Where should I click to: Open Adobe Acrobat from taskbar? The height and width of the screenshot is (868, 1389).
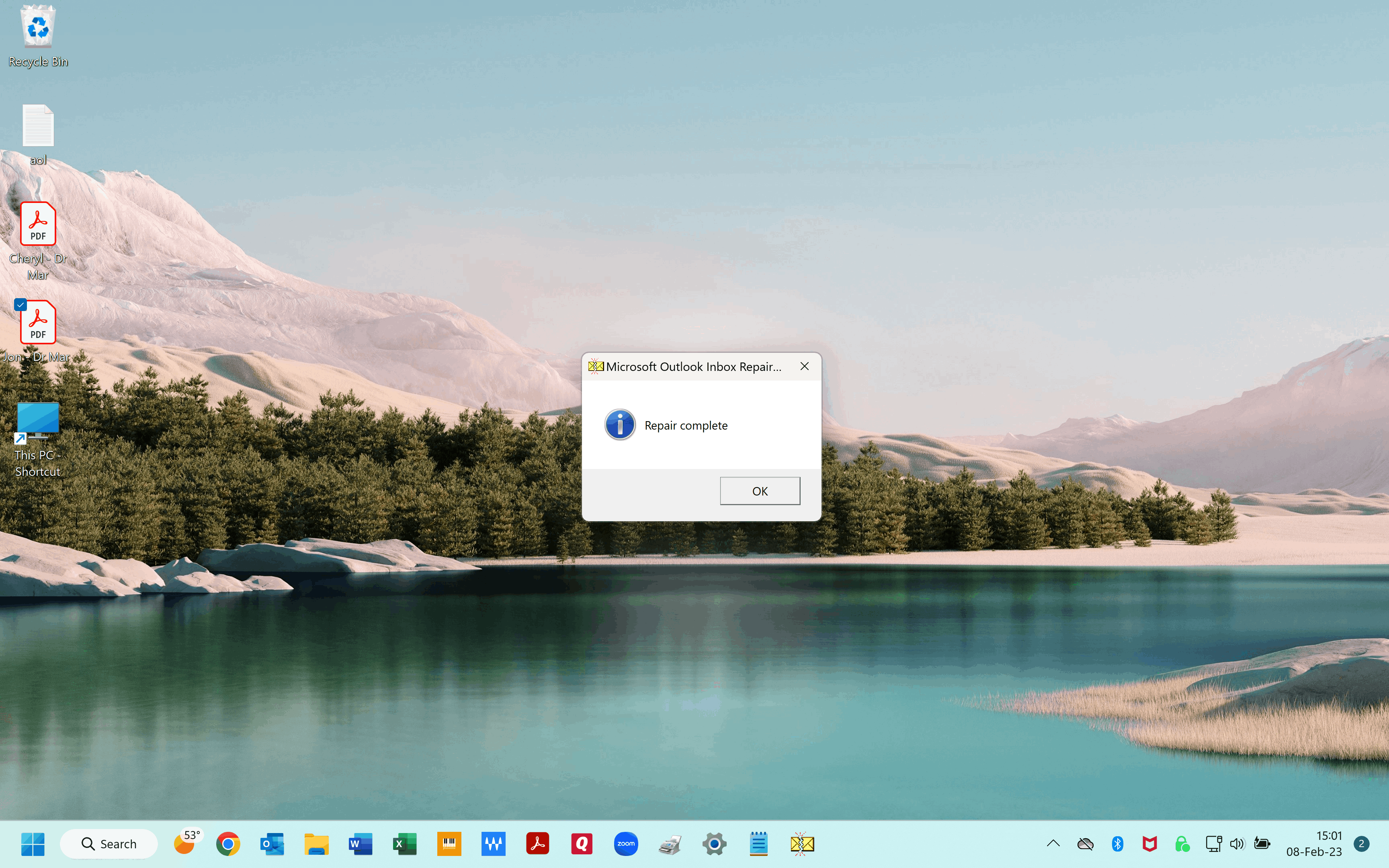pyautogui.click(x=537, y=843)
